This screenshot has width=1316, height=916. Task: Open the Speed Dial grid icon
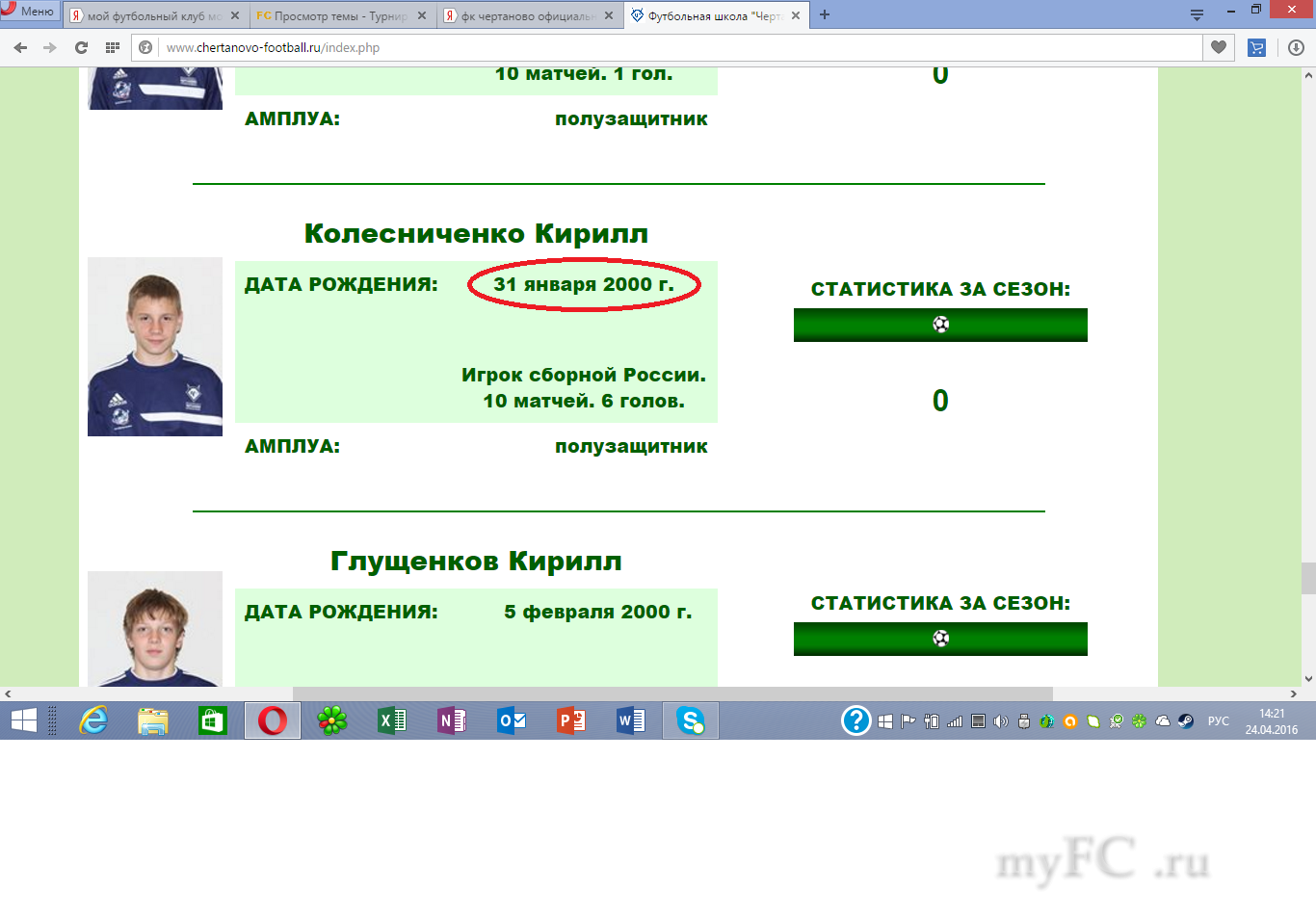[x=113, y=47]
